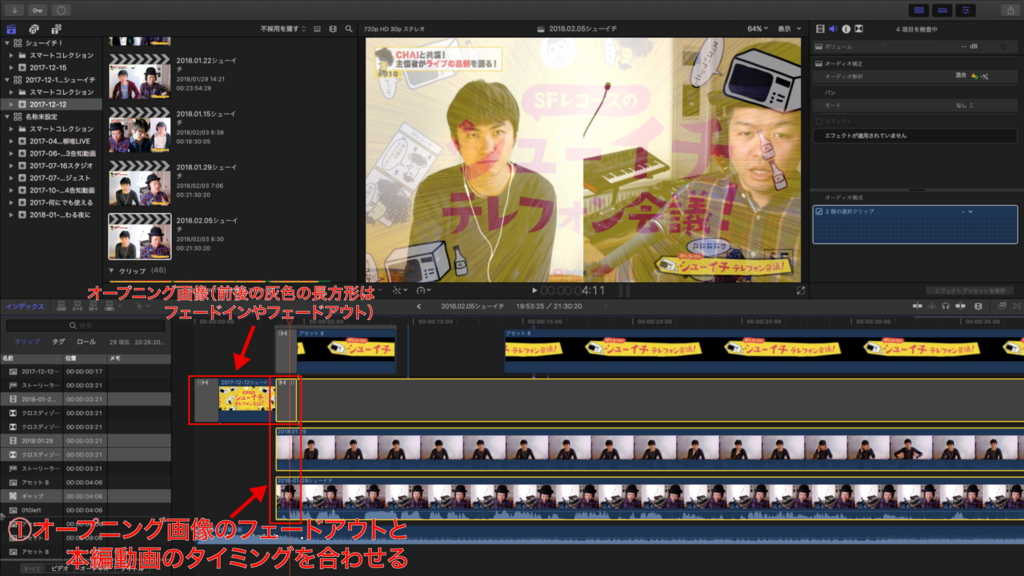Screen dimensions: 1024x576
Task: Toggle skimming in the timeline
Action: click(x=918, y=306)
